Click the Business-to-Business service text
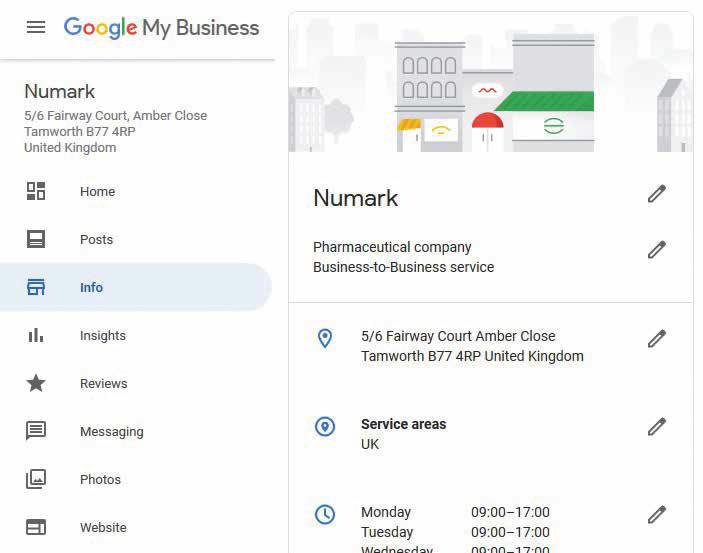703x553 pixels. click(404, 267)
